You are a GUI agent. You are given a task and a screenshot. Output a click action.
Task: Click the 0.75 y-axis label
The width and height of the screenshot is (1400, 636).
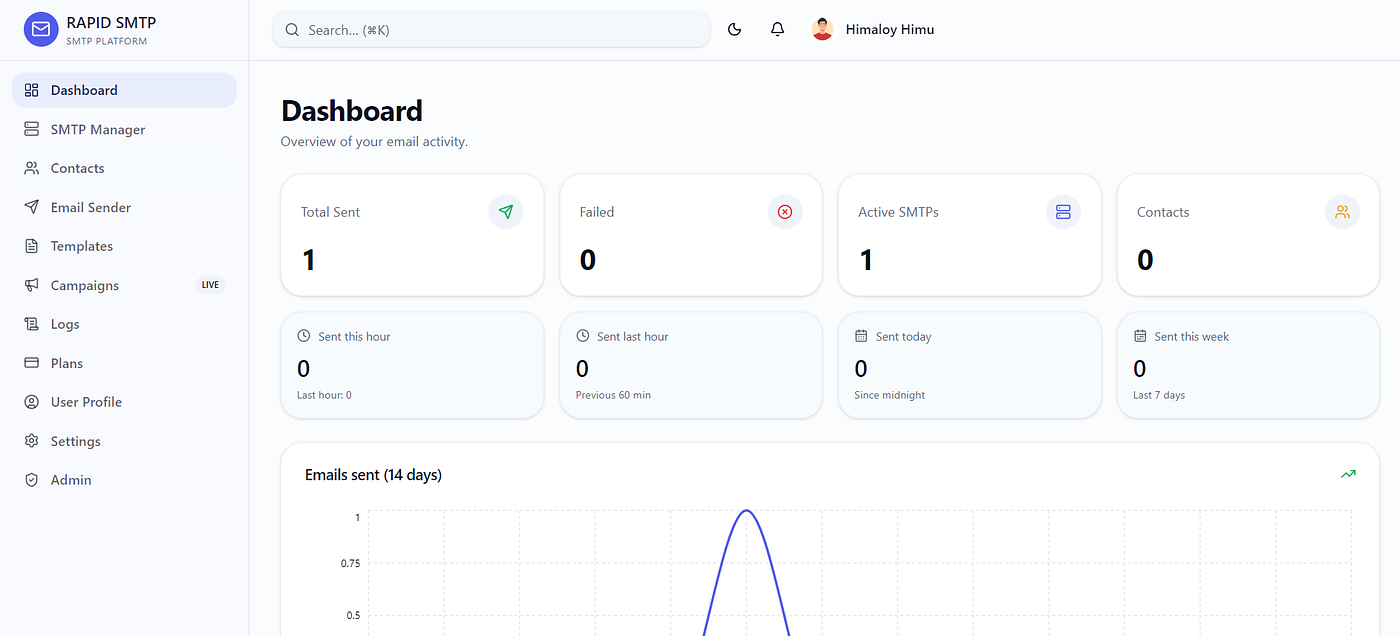pos(350,563)
